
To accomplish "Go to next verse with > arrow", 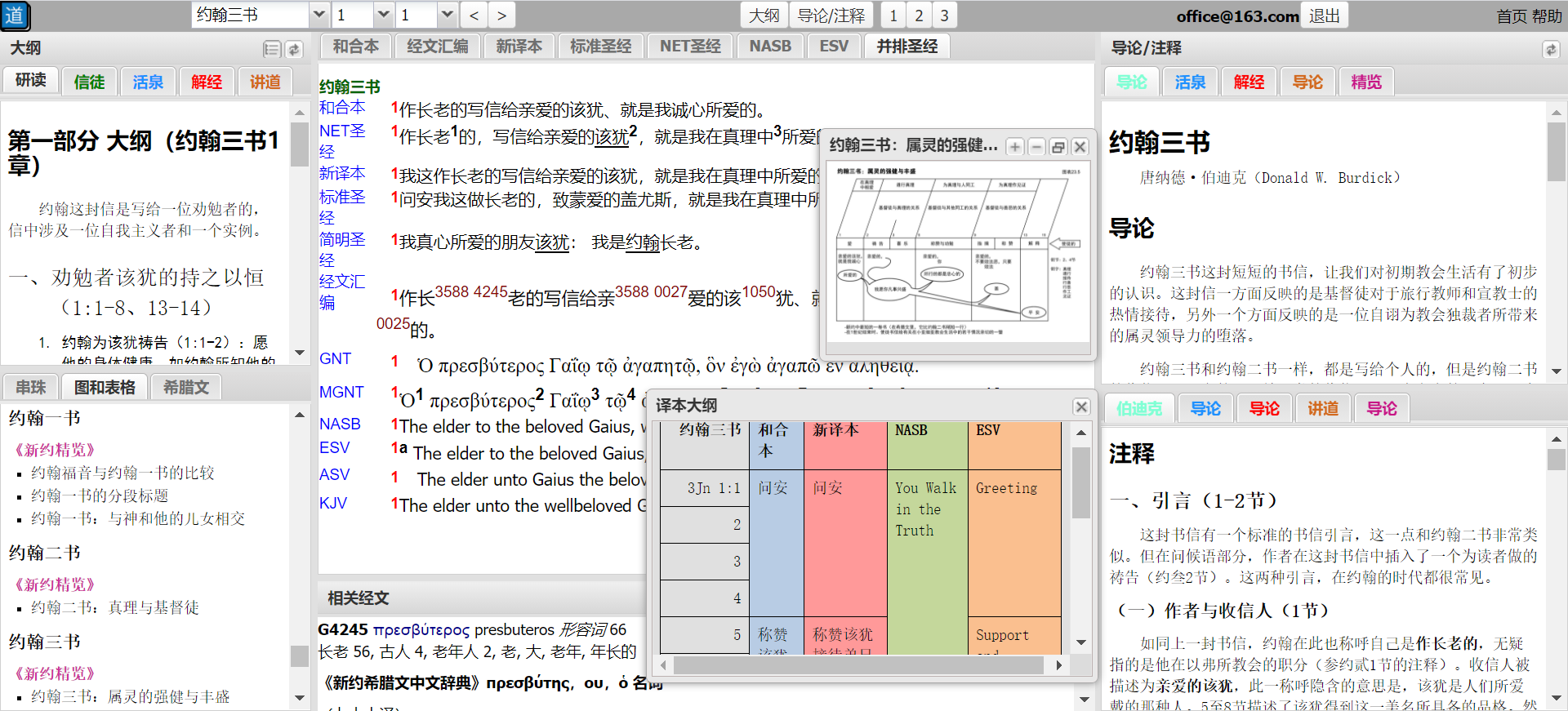I will click(501, 16).
